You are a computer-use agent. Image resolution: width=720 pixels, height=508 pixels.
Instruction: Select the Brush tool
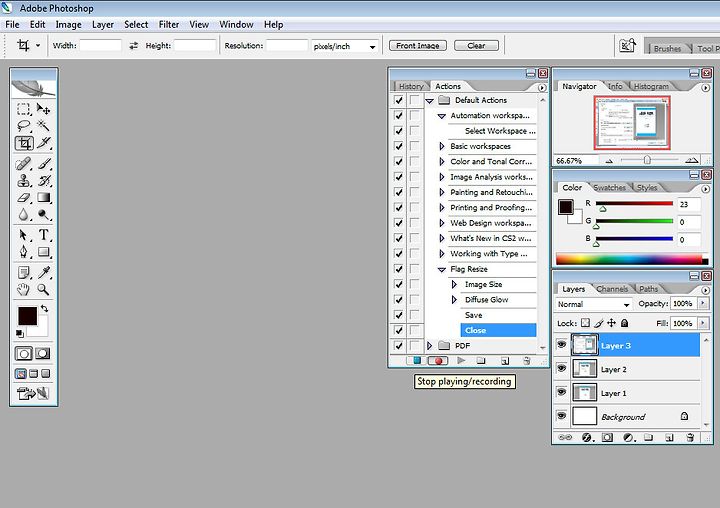[x=44, y=164]
